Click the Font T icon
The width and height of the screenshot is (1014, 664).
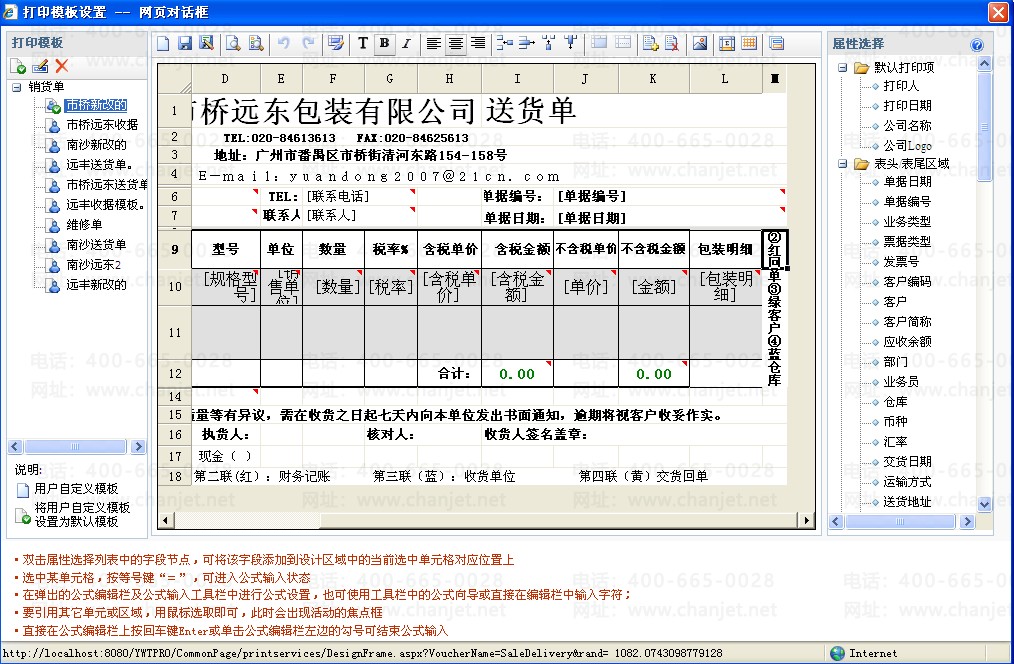click(x=363, y=43)
